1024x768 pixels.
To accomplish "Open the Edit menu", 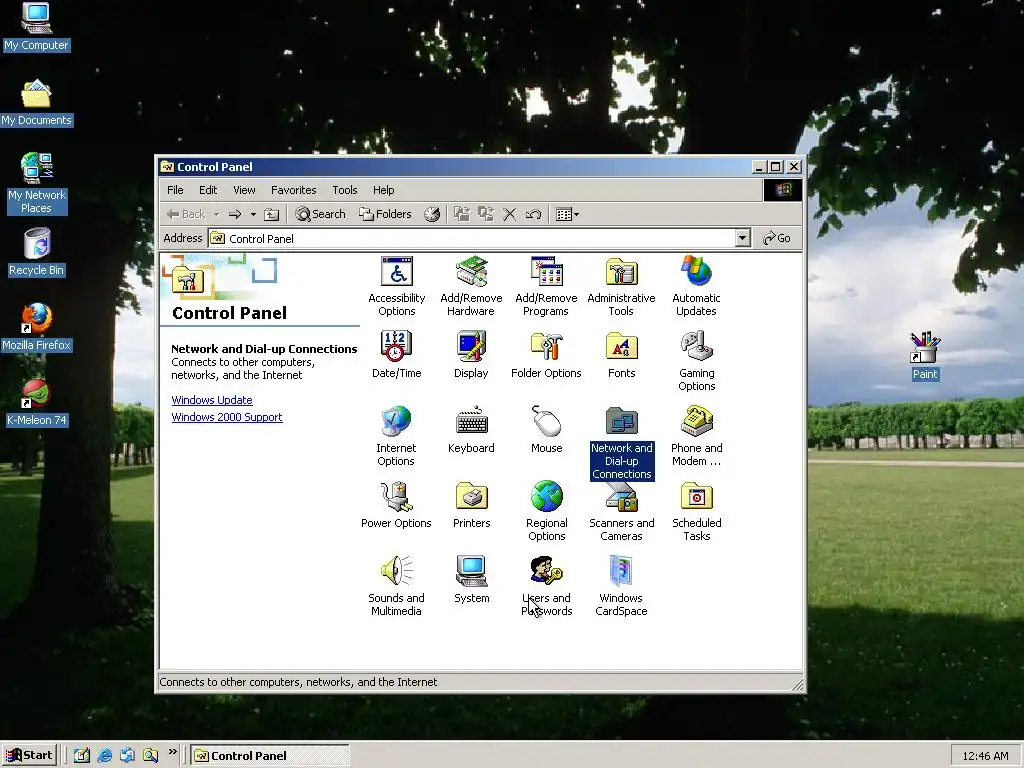I will pos(208,190).
